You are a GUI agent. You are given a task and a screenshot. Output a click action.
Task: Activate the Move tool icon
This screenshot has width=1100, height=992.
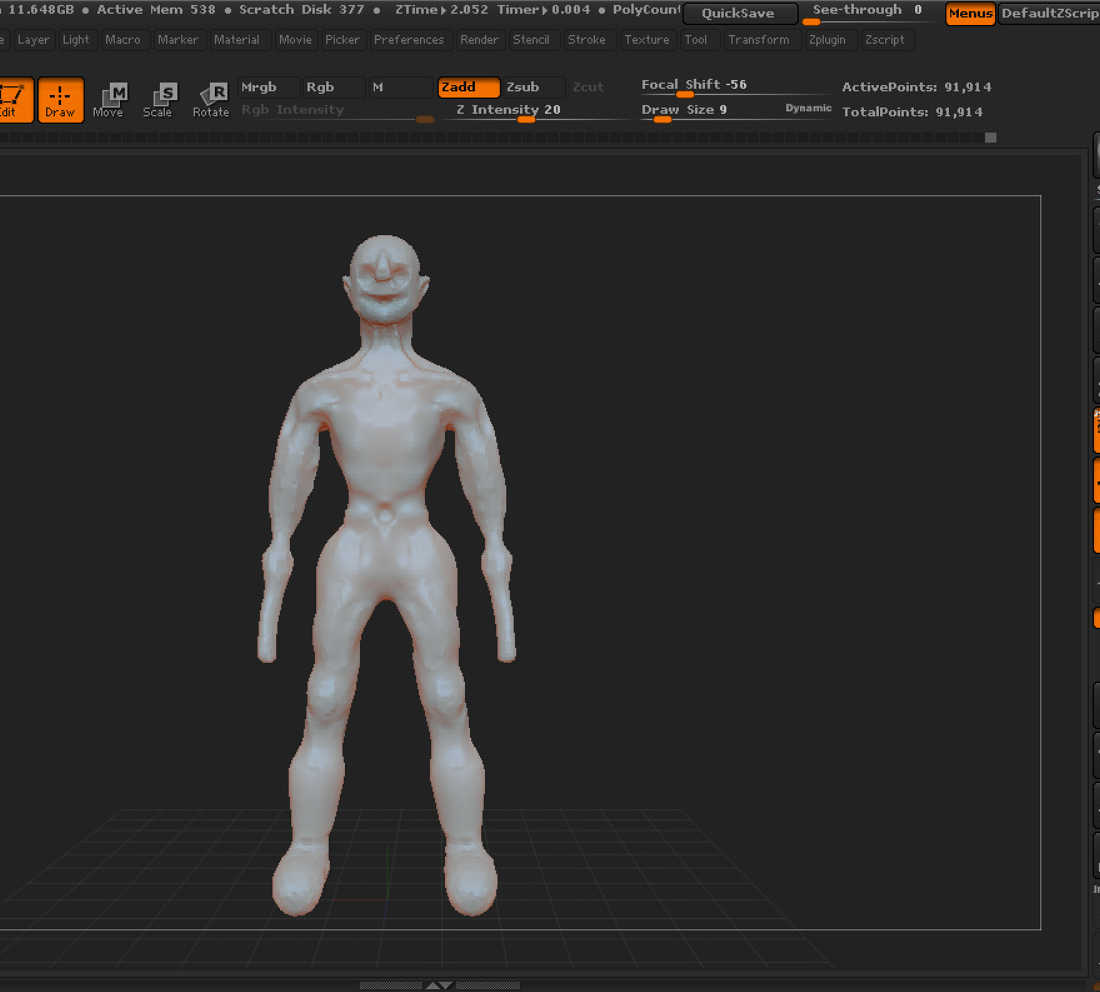click(109, 100)
